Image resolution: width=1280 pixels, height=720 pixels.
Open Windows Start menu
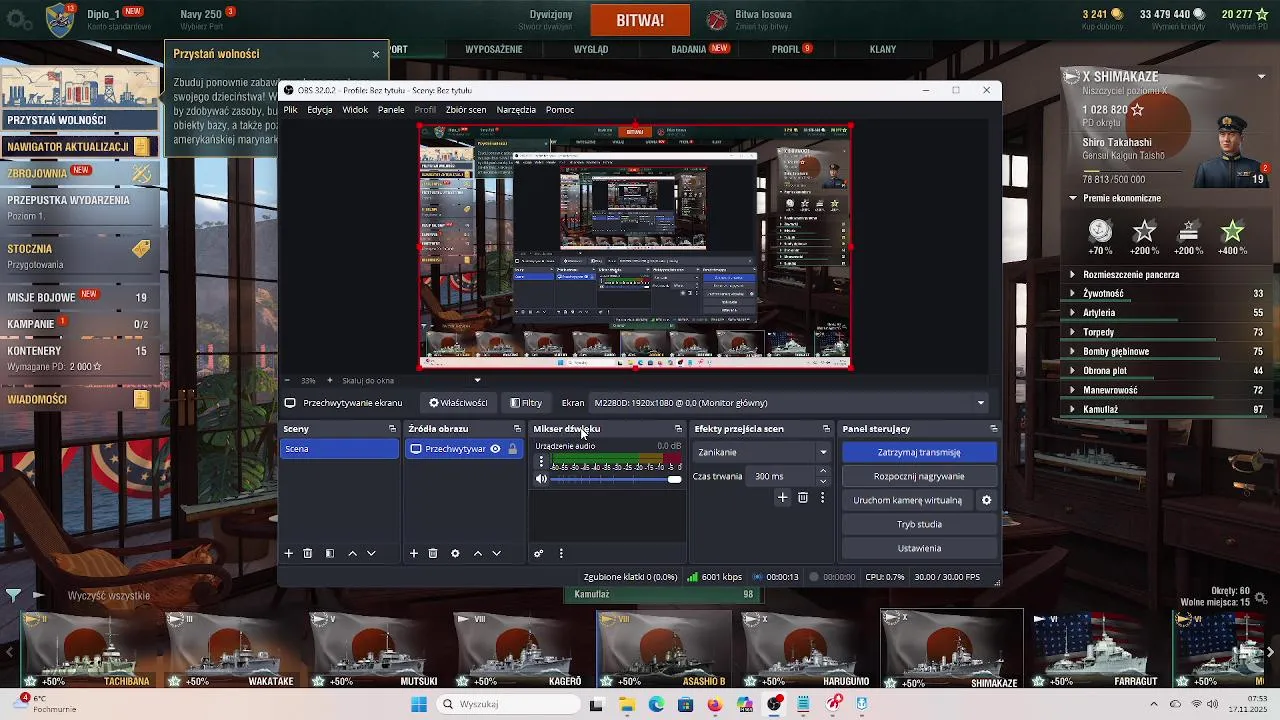418,704
